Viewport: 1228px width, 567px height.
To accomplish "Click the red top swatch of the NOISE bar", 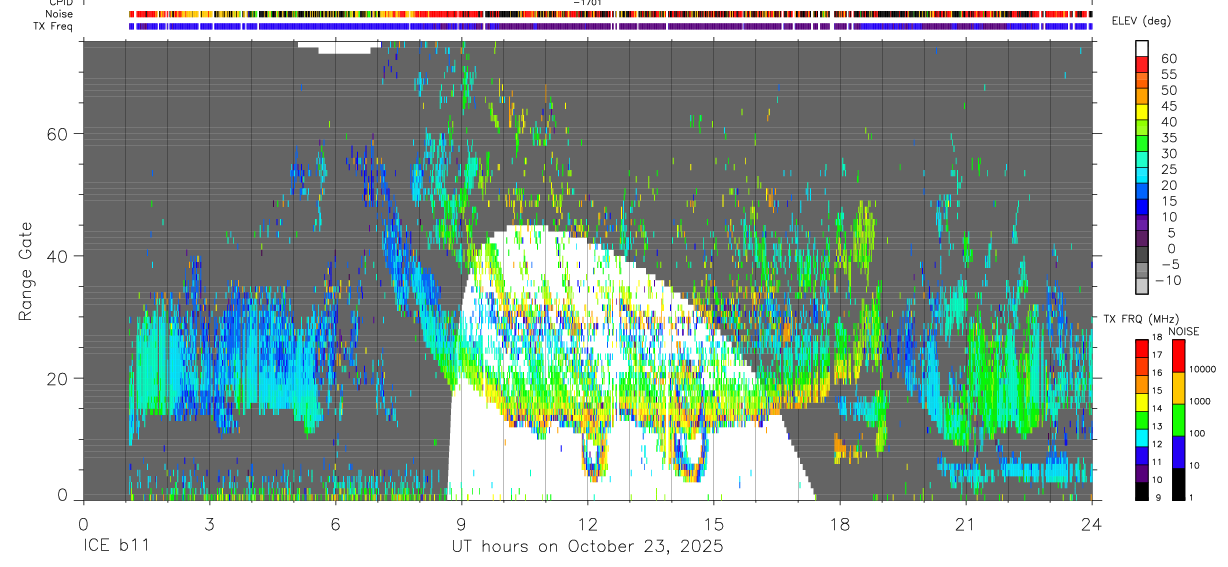I will 1178,355.
